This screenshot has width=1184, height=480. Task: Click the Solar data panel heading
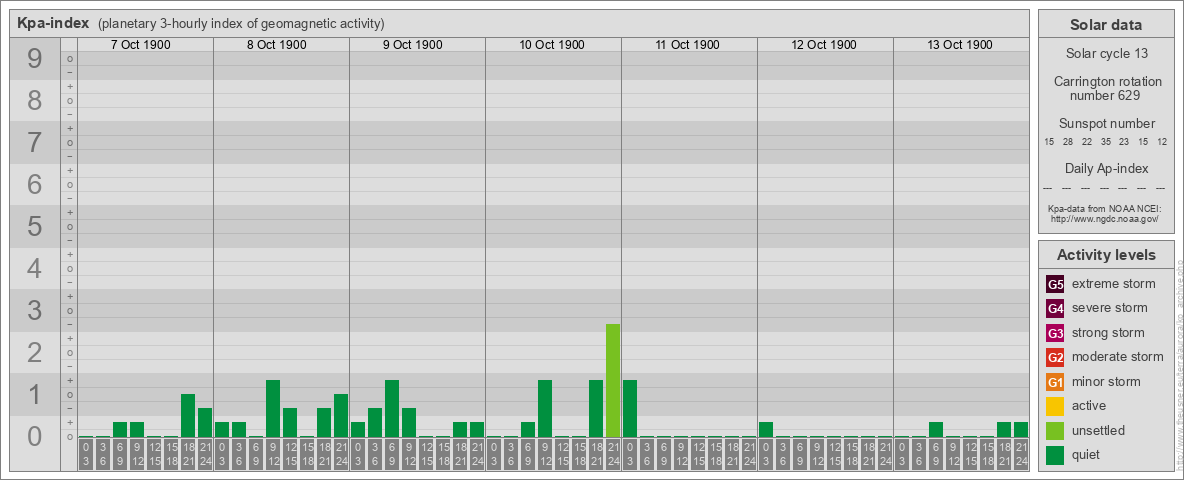click(x=1105, y=25)
